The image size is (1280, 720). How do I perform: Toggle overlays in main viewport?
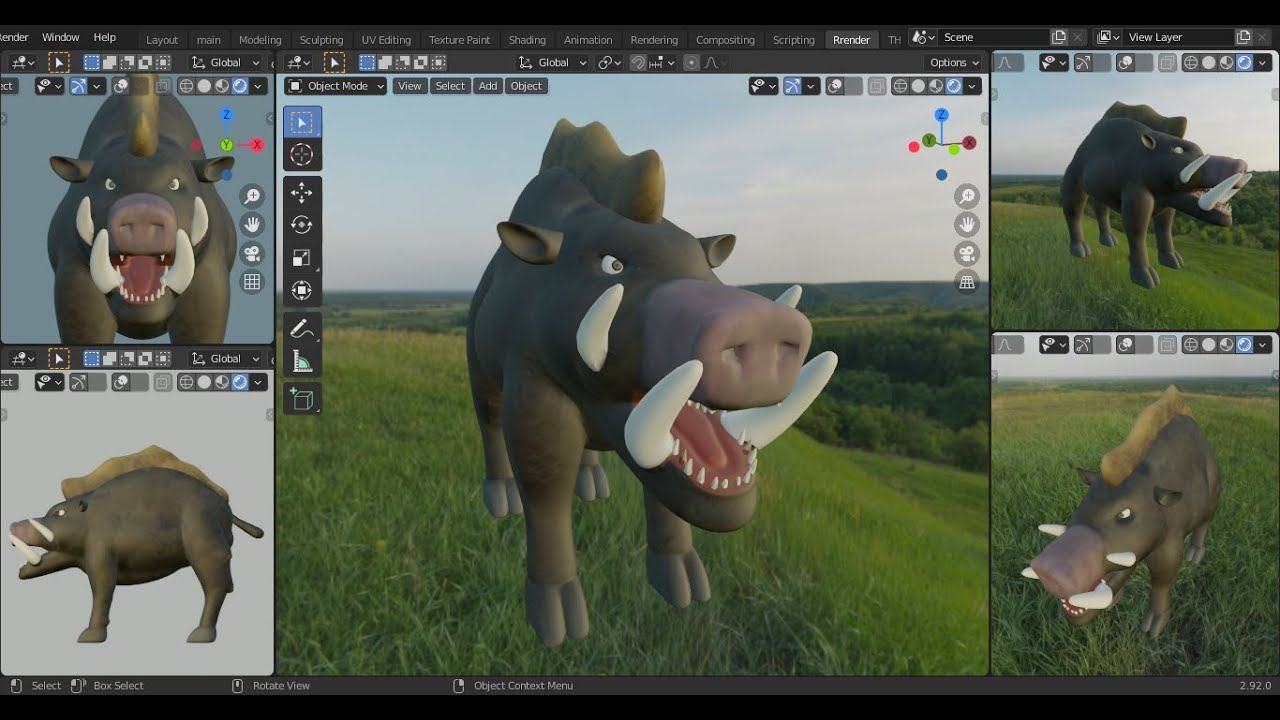pyautogui.click(x=835, y=86)
